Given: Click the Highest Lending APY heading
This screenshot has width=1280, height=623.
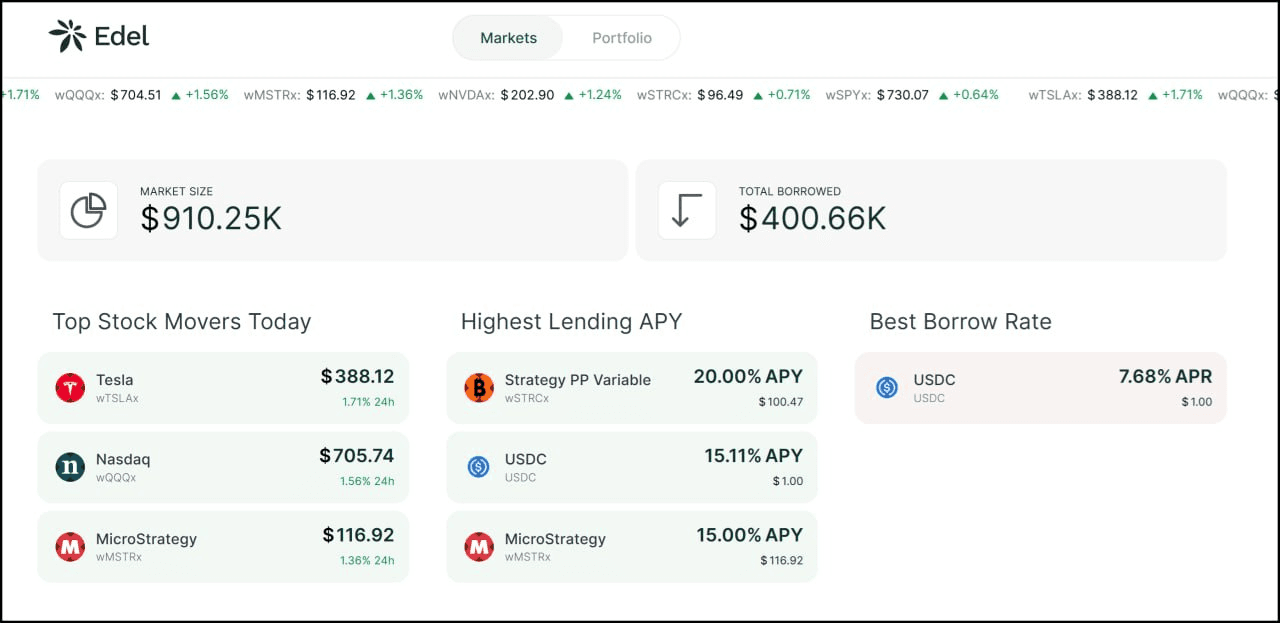Looking at the screenshot, I should [x=571, y=322].
